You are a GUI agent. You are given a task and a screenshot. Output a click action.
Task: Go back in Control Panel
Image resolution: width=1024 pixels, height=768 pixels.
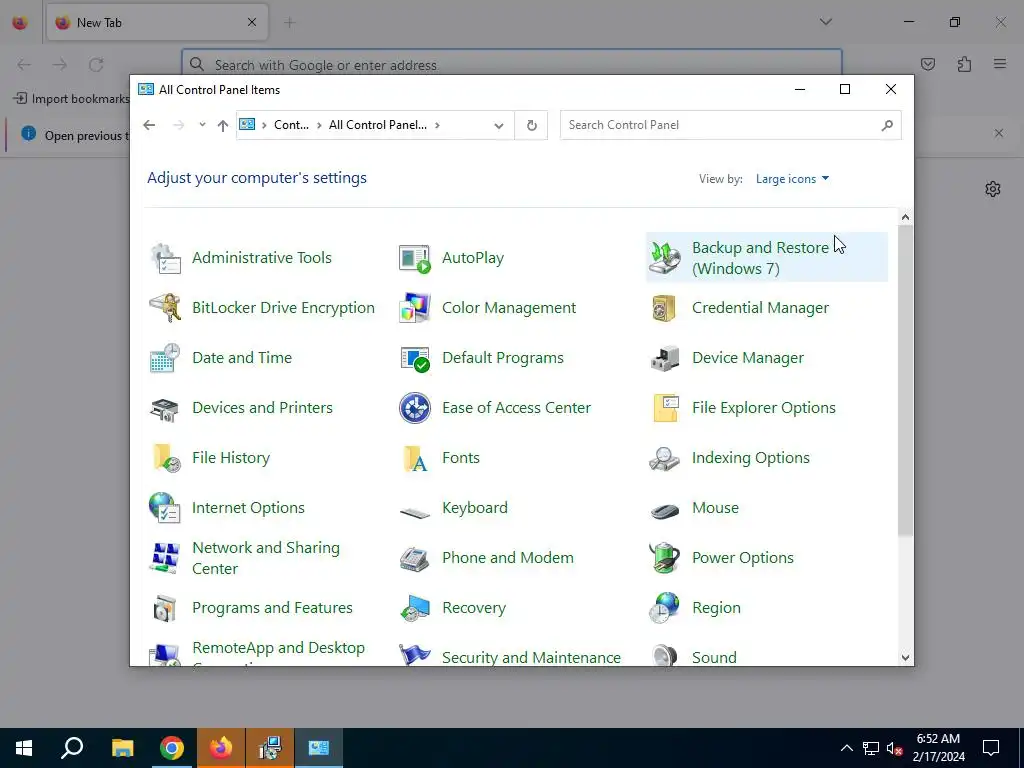pos(150,125)
